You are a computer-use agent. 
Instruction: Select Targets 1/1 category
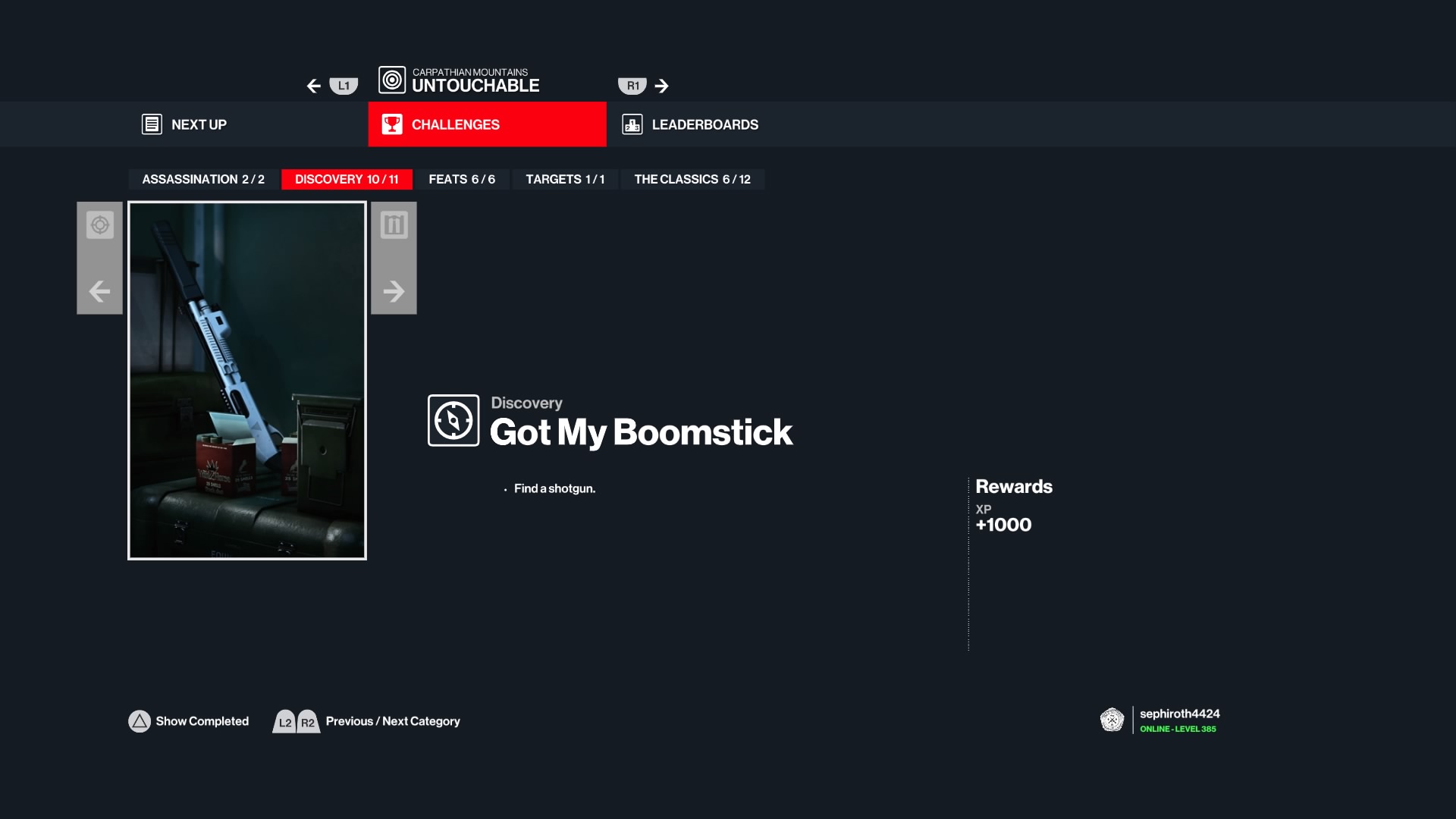coord(565,180)
